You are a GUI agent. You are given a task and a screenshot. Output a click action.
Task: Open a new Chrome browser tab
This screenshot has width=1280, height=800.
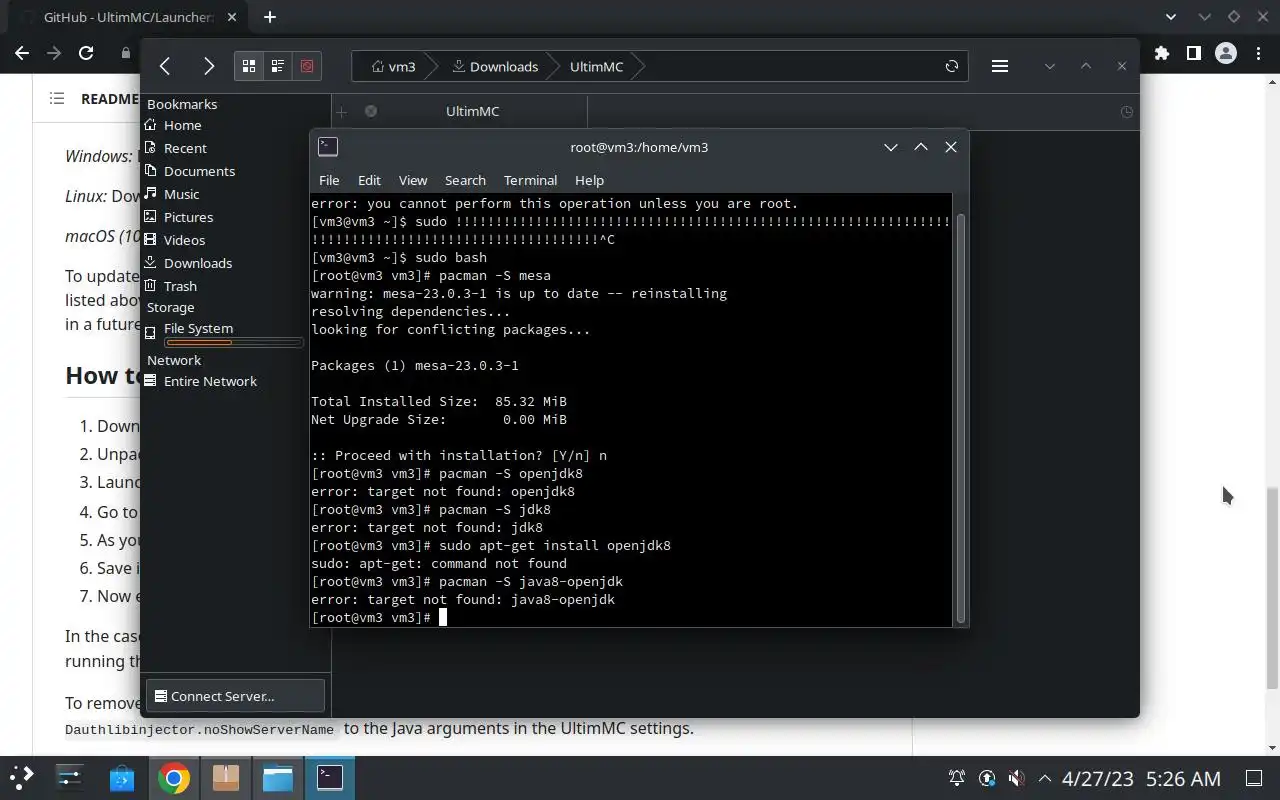coord(270,17)
